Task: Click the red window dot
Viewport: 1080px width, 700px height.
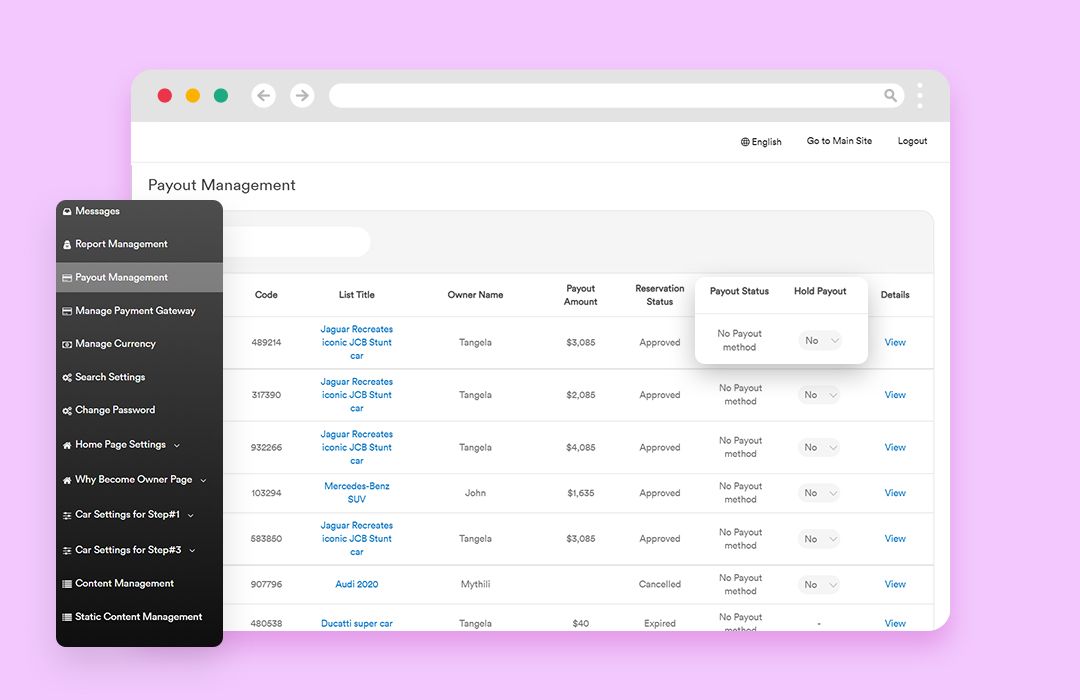Action: tap(165, 95)
